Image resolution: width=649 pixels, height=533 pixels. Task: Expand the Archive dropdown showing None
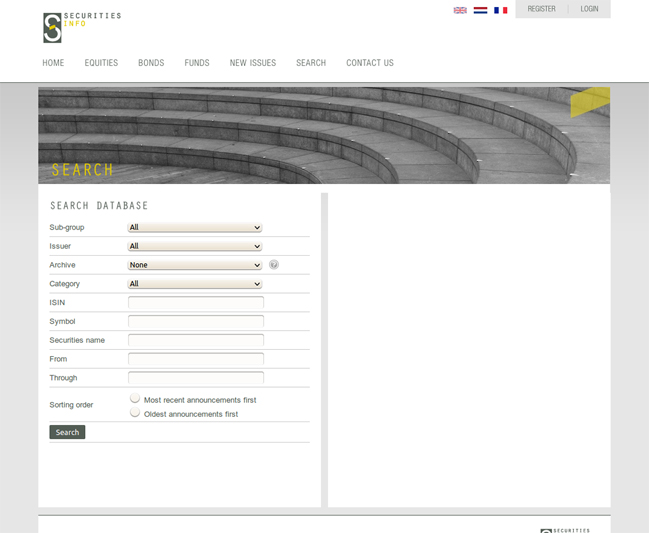(195, 265)
